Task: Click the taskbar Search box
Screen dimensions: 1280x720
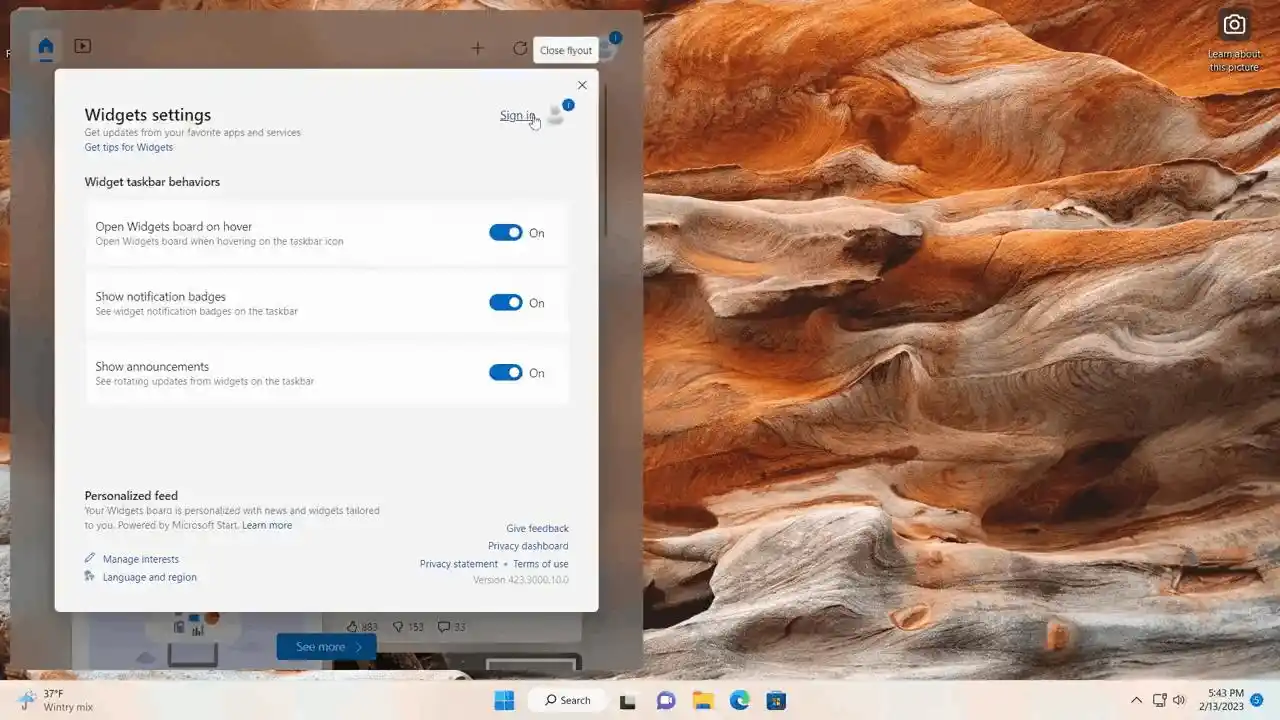Action: (x=567, y=700)
